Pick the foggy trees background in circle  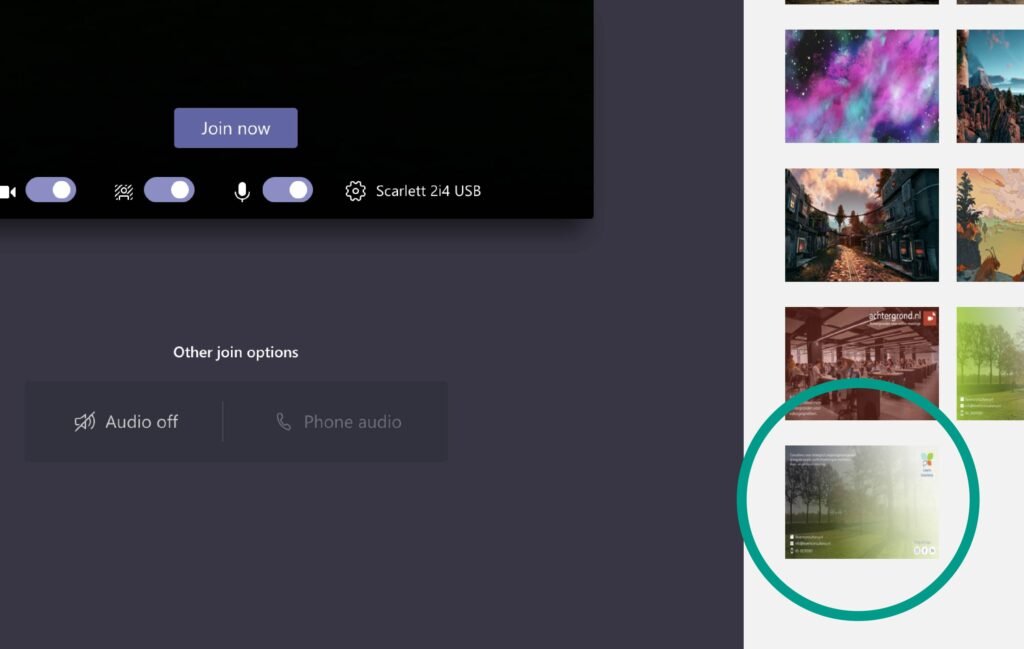(861, 502)
